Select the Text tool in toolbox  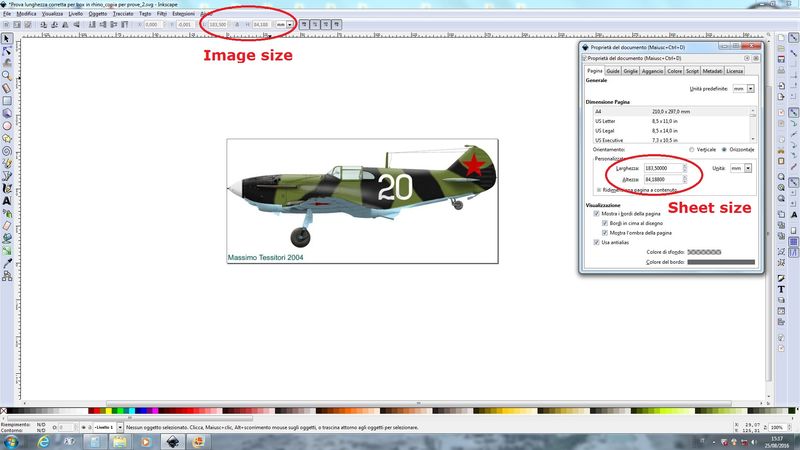7,201
